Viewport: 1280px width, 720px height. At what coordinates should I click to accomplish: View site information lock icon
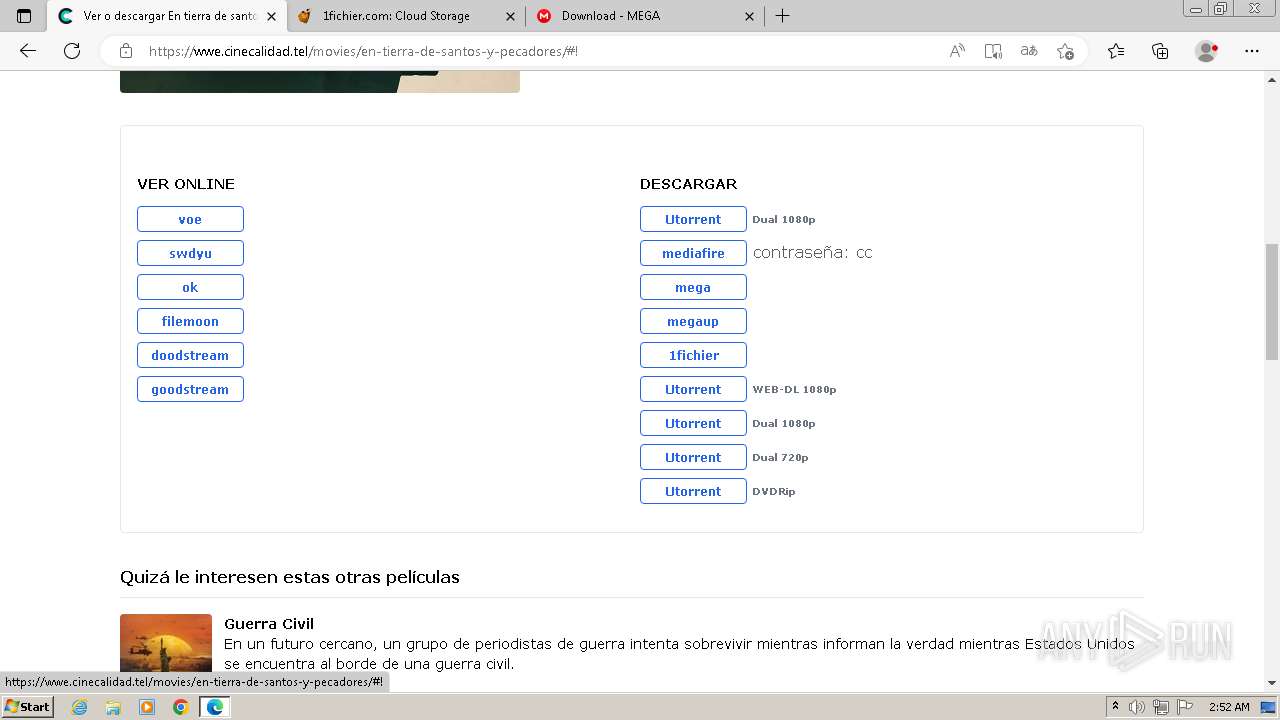[126, 51]
